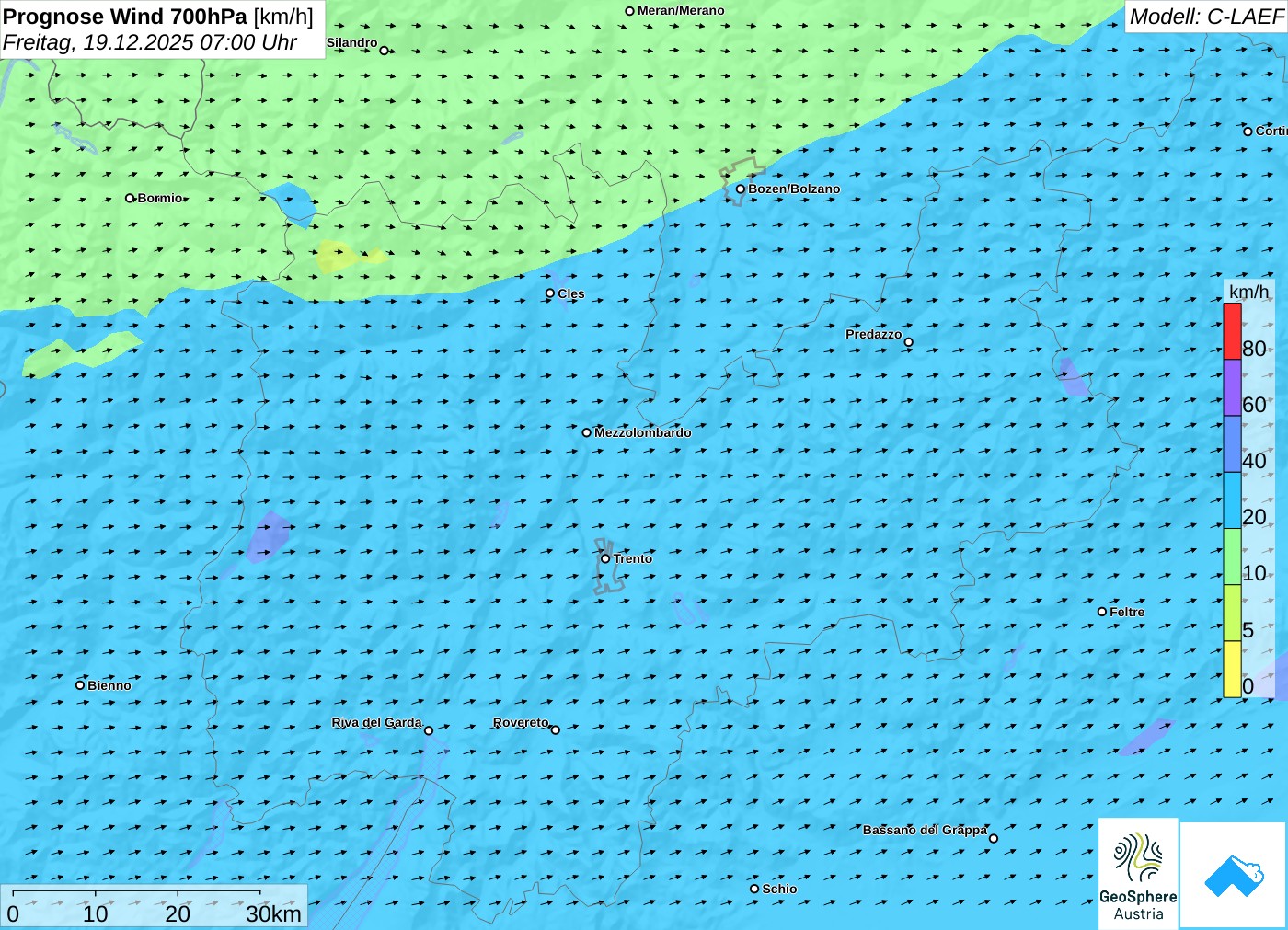1288x930 pixels.
Task: Click the forecast date 'Freitag, 19.12.2025 07:00 Uhr'
Action: coord(150,42)
